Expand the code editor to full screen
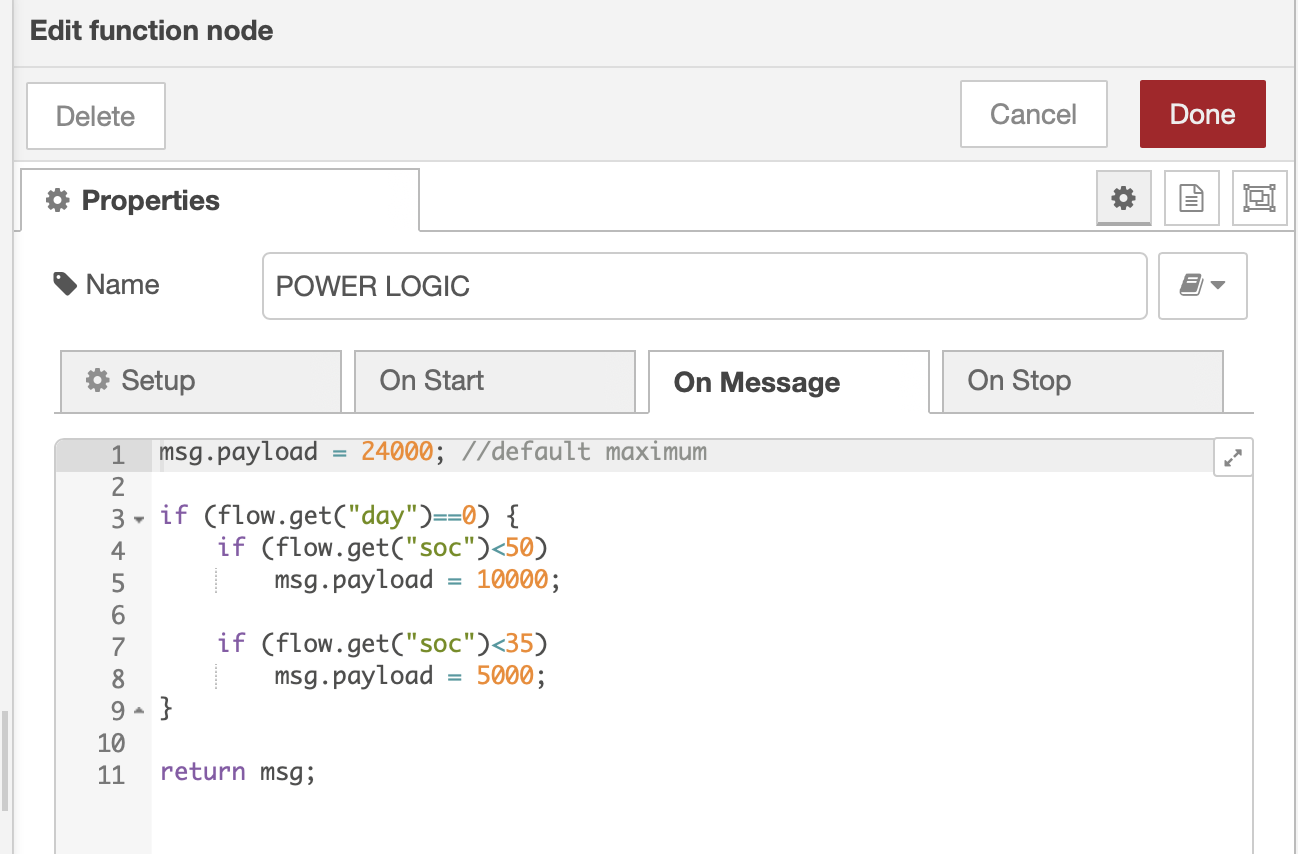 click(1233, 458)
